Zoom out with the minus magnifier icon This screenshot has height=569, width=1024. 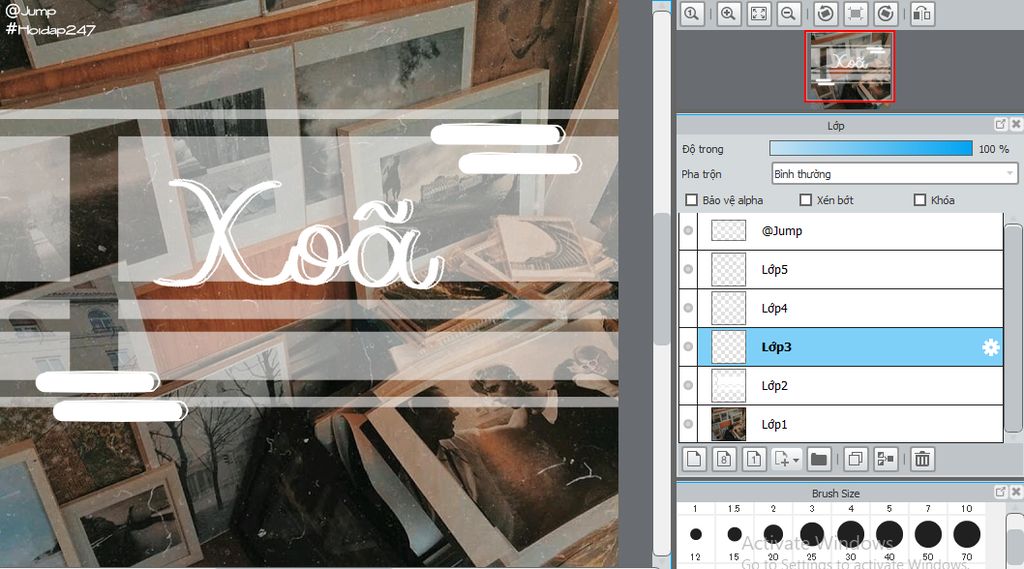click(x=789, y=14)
